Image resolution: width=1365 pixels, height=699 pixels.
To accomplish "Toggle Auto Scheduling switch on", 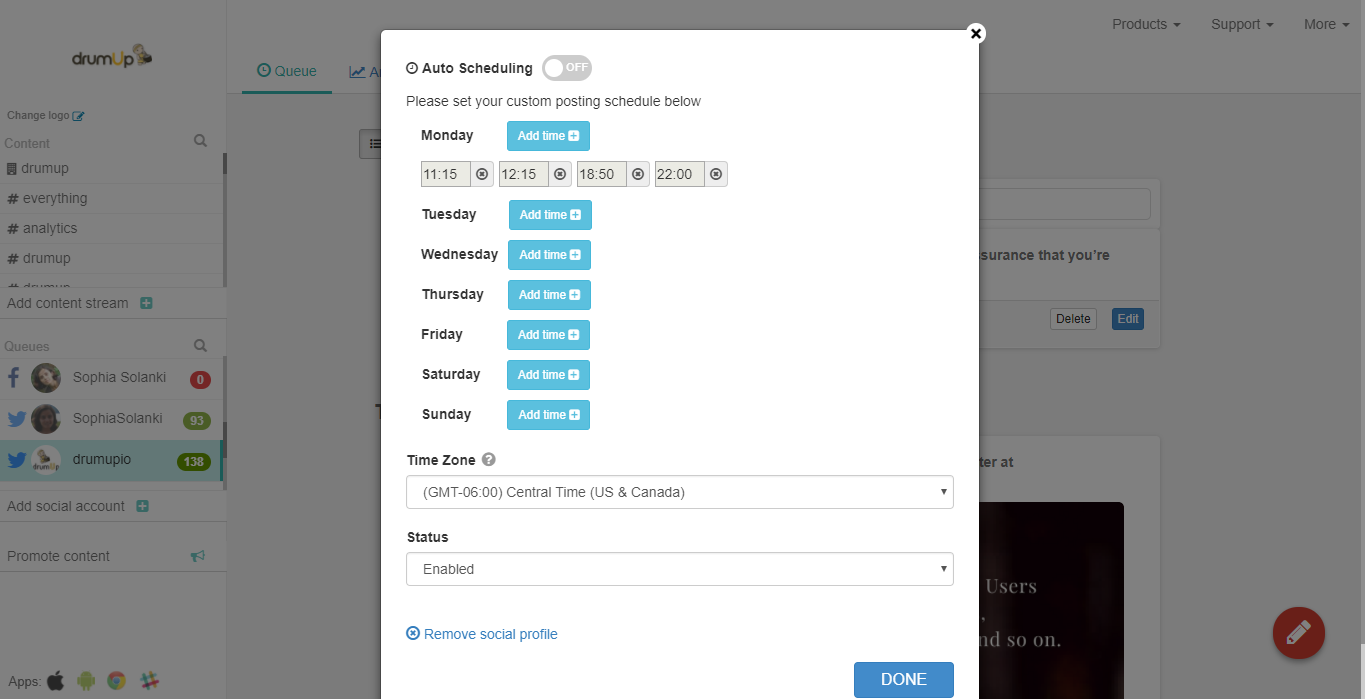I will coord(567,68).
